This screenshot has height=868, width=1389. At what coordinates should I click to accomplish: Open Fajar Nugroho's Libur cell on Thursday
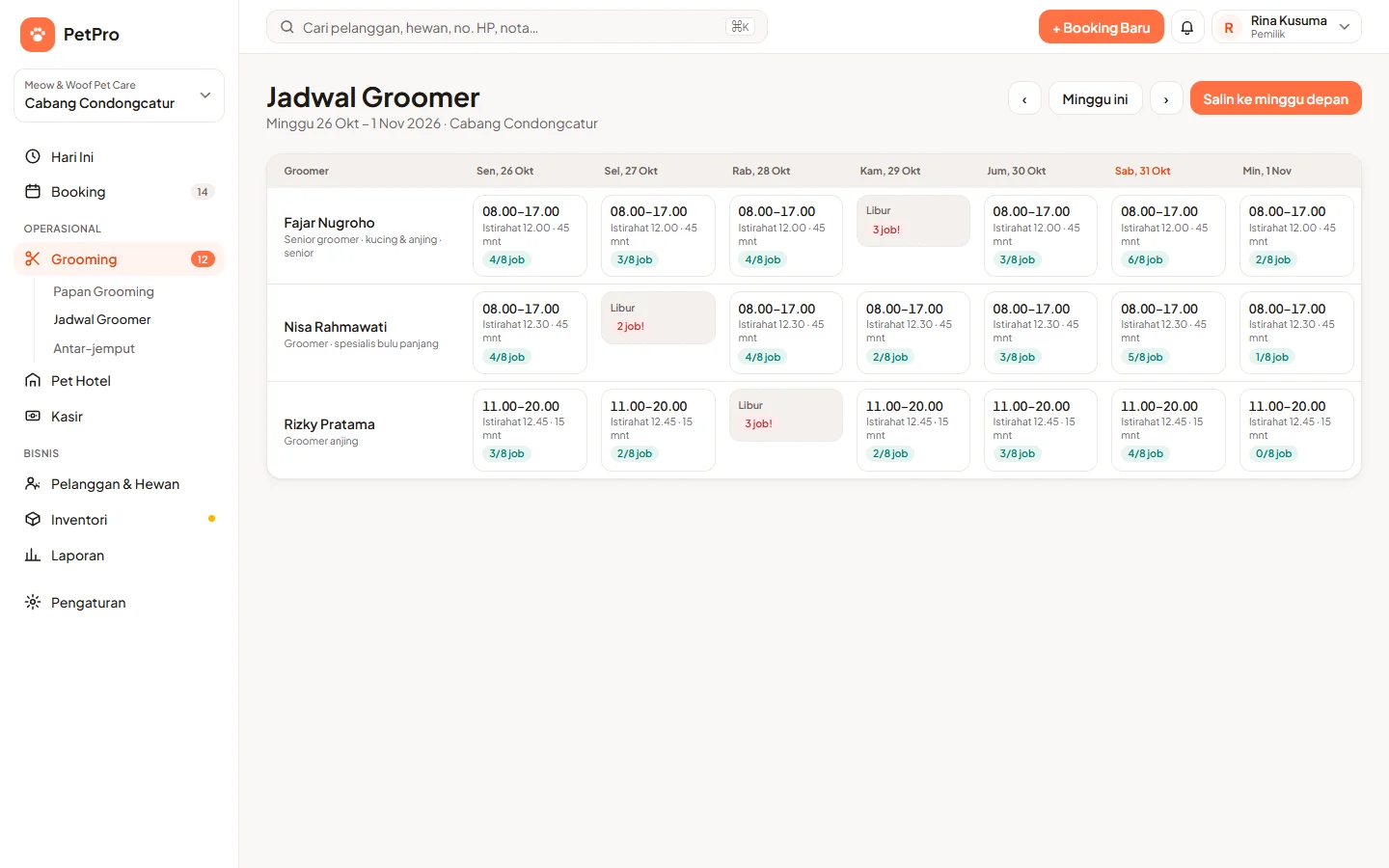pos(913,221)
